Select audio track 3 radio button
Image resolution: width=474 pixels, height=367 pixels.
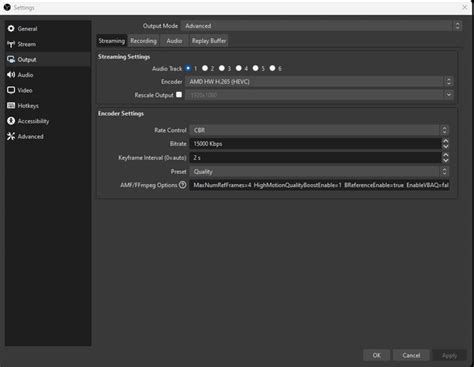222,68
